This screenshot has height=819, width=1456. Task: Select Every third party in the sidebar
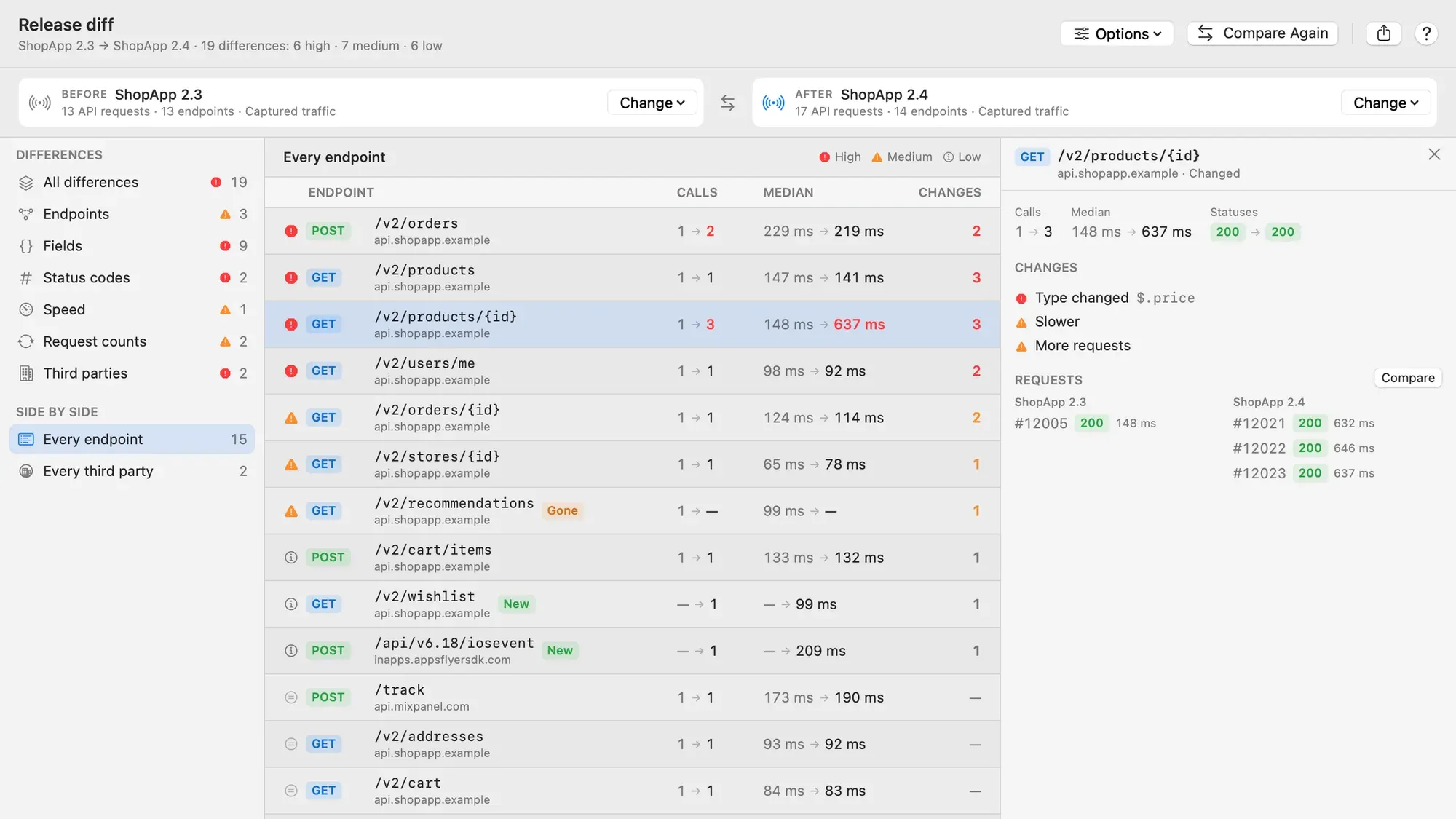coord(132,471)
